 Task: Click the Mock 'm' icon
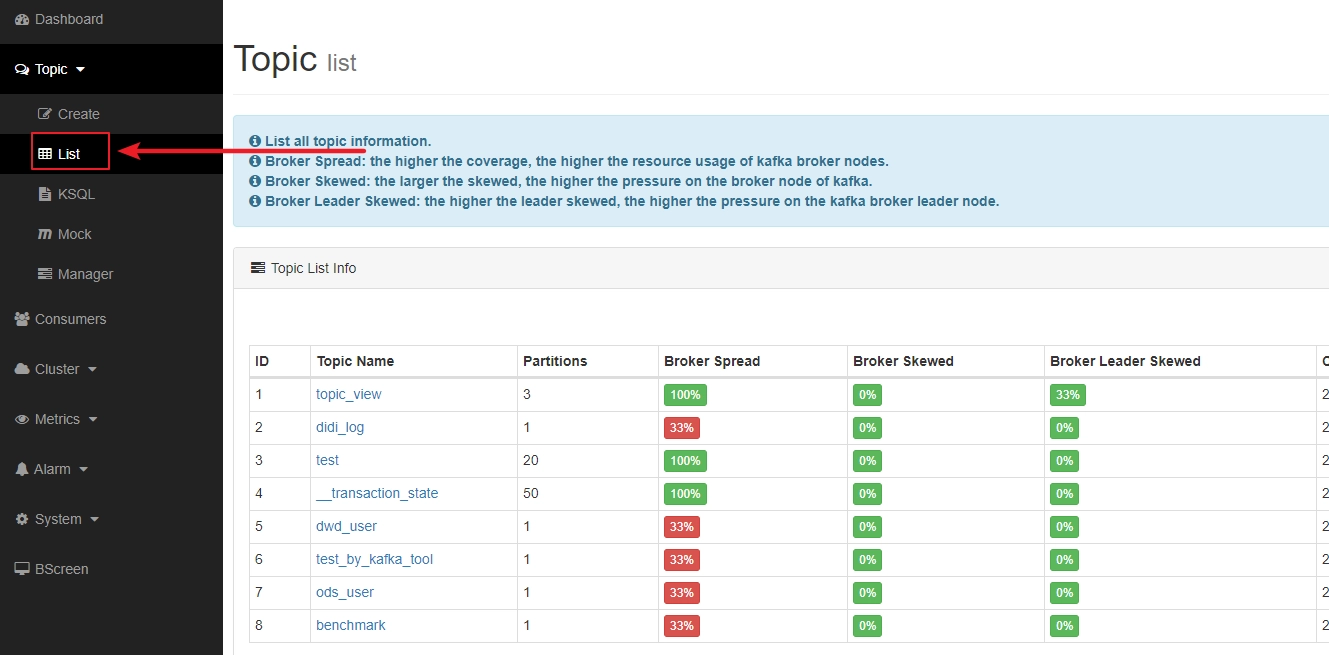point(45,234)
